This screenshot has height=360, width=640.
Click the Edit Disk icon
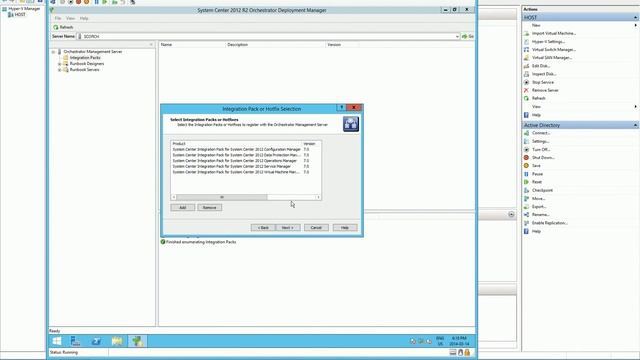pyautogui.click(x=526, y=66)
